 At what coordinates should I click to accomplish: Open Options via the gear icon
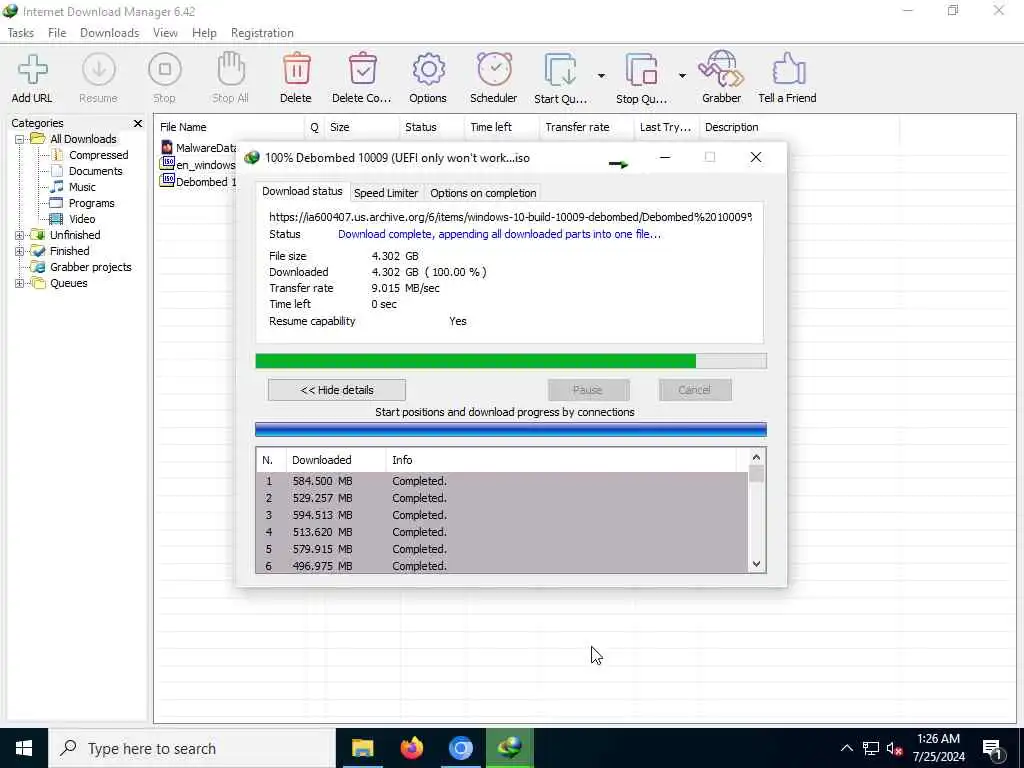(x=428, y=69)
